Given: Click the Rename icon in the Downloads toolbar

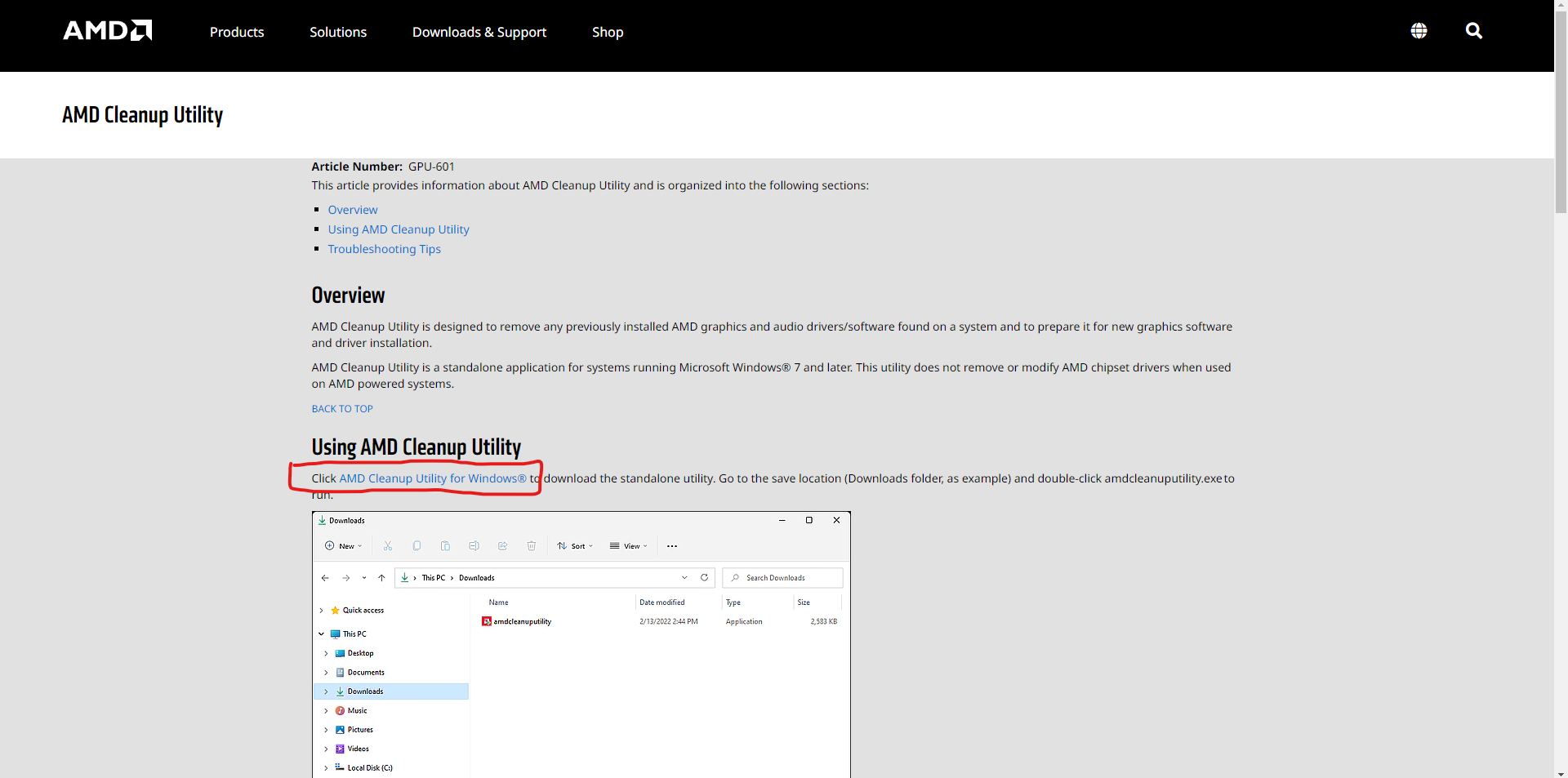Looking at the screenshot, I should pos(474,546).
